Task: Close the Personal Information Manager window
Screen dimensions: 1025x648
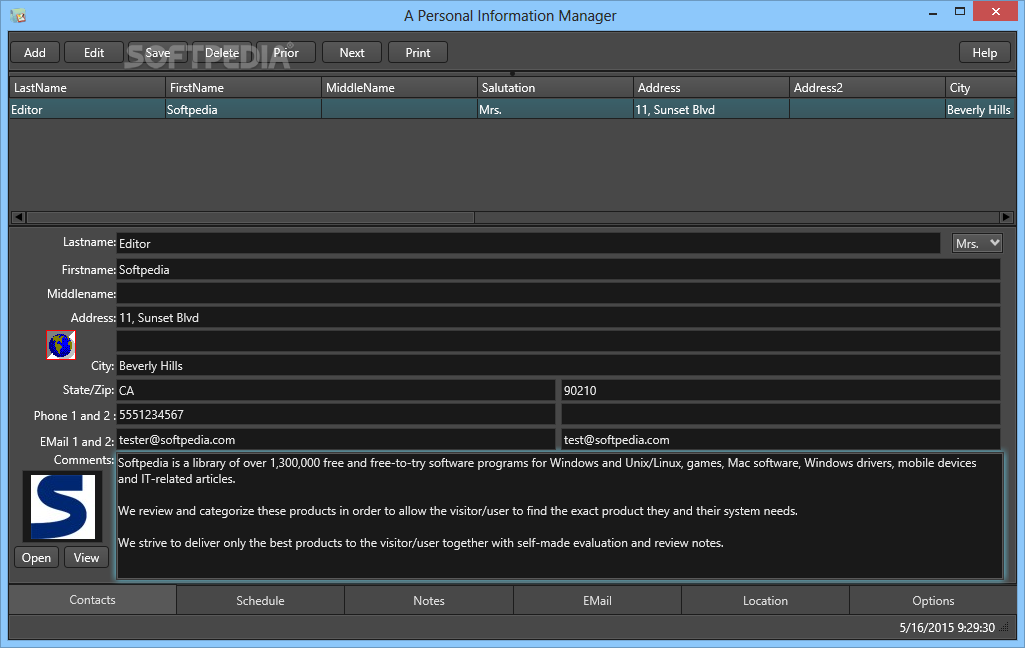Action: tap(996, 12)
